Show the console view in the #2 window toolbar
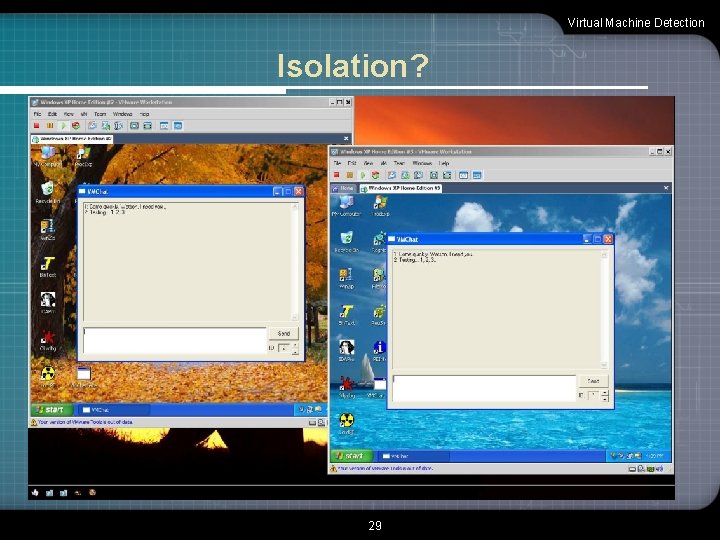720x540 pixels. pyautogui.click(x=178, y=126)
